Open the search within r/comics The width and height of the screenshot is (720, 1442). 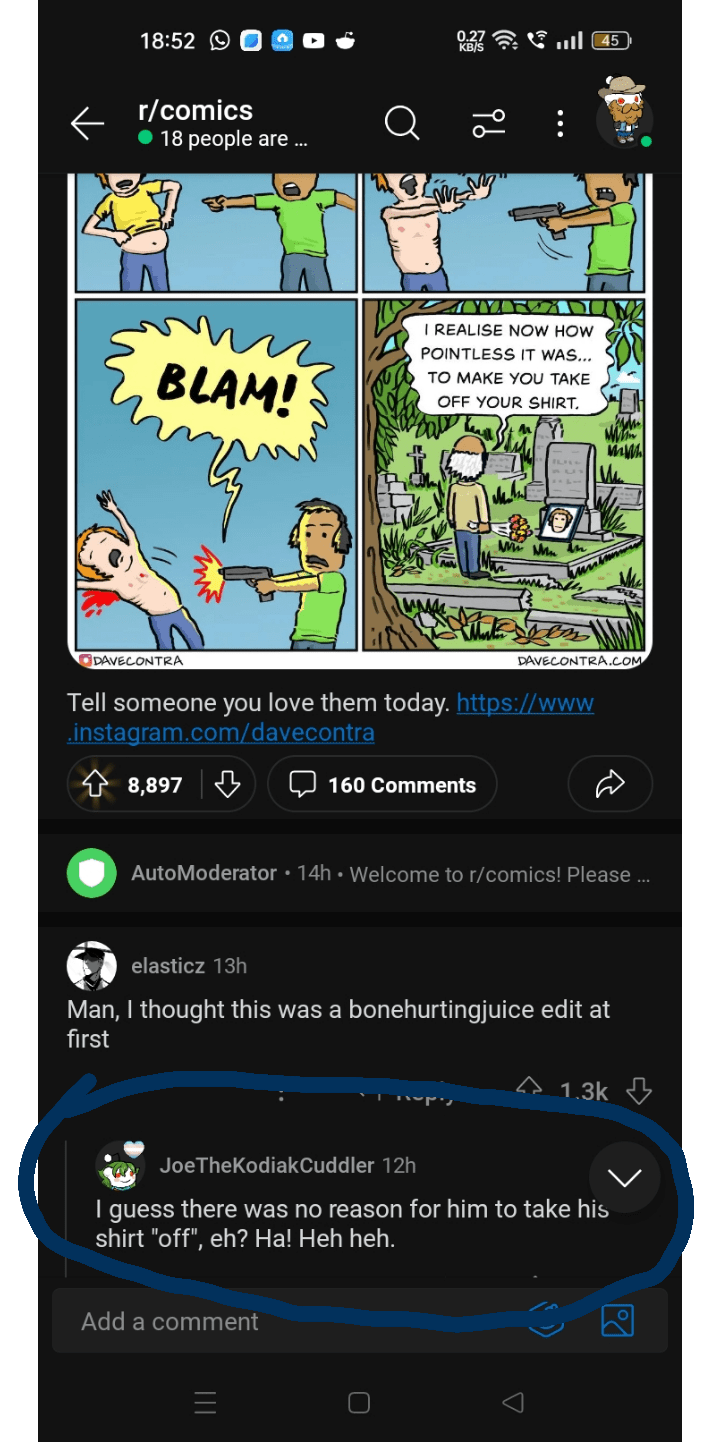tap(400, 123)
